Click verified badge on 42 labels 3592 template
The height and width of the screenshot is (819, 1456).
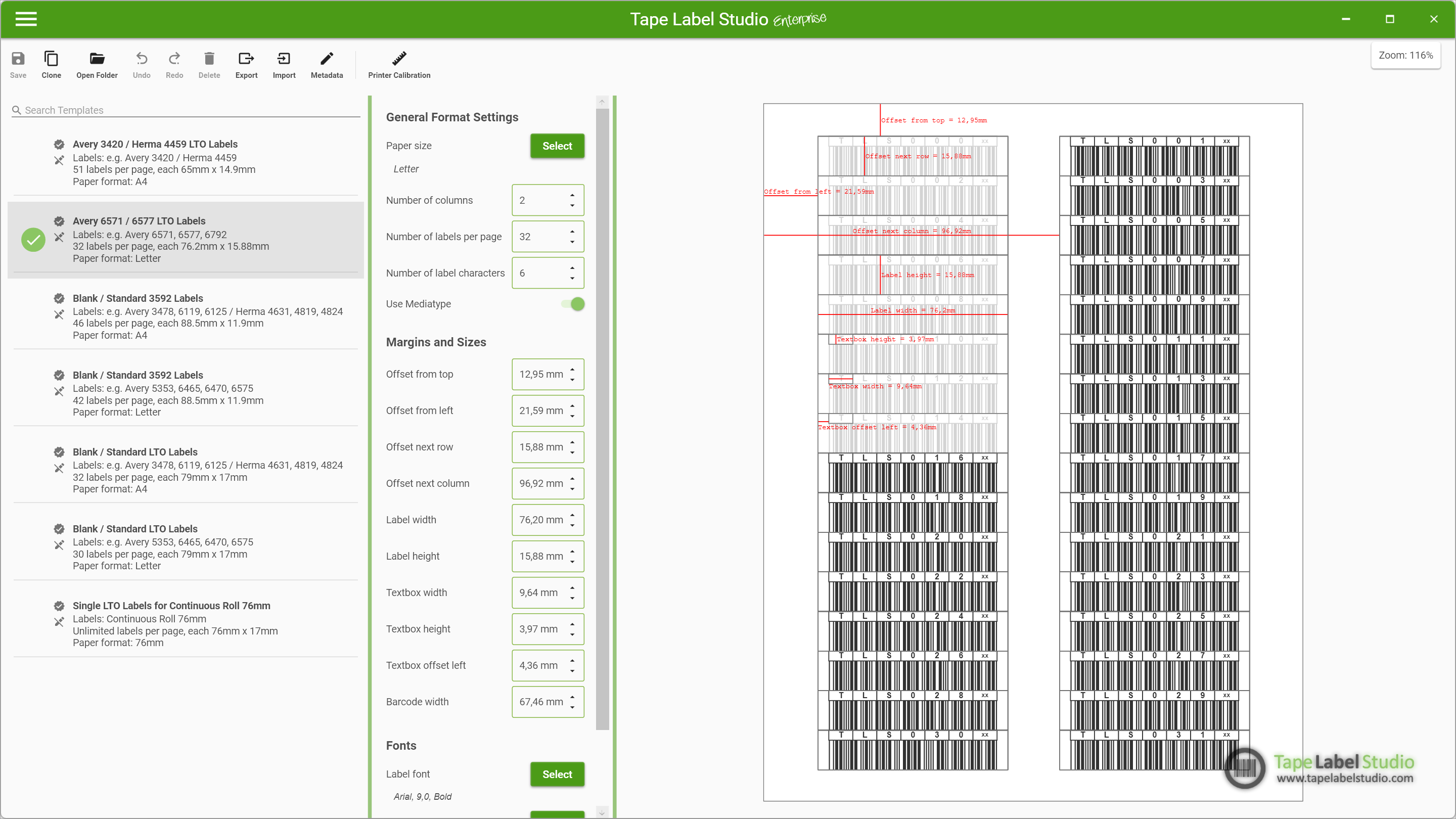pyautogui.click(x=59, y=375)
